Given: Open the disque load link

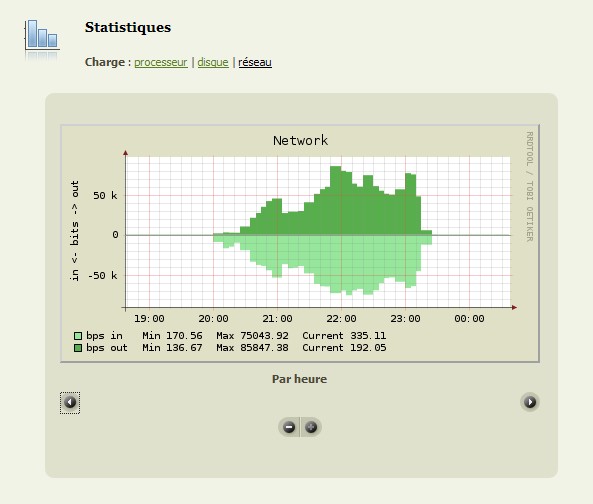Looking at the screenshot, I should [x=213, y=62].
